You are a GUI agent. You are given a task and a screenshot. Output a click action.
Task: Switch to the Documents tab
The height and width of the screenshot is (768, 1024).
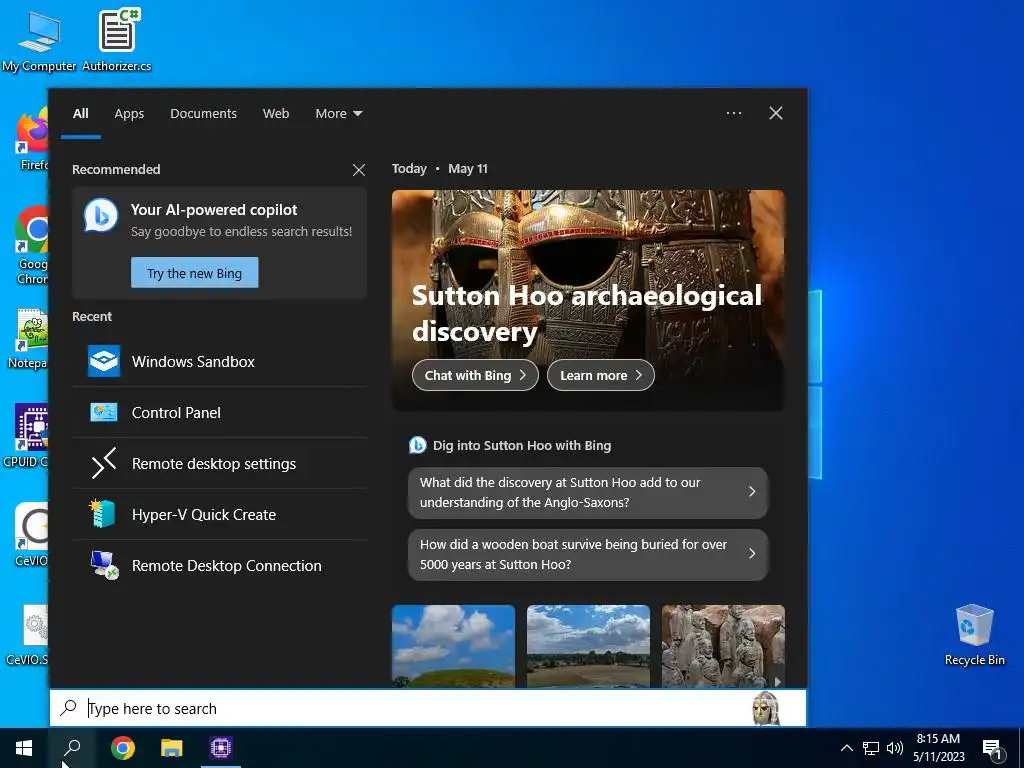(203, 114)
